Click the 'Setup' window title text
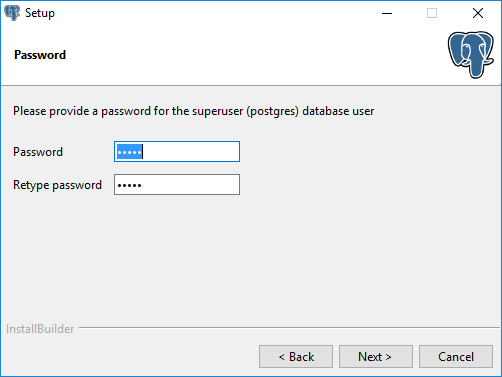 tap(40, 13)
